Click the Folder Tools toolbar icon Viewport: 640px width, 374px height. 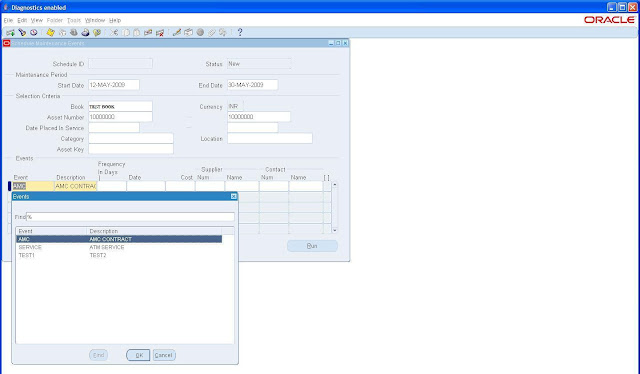[x=222, y=33]
